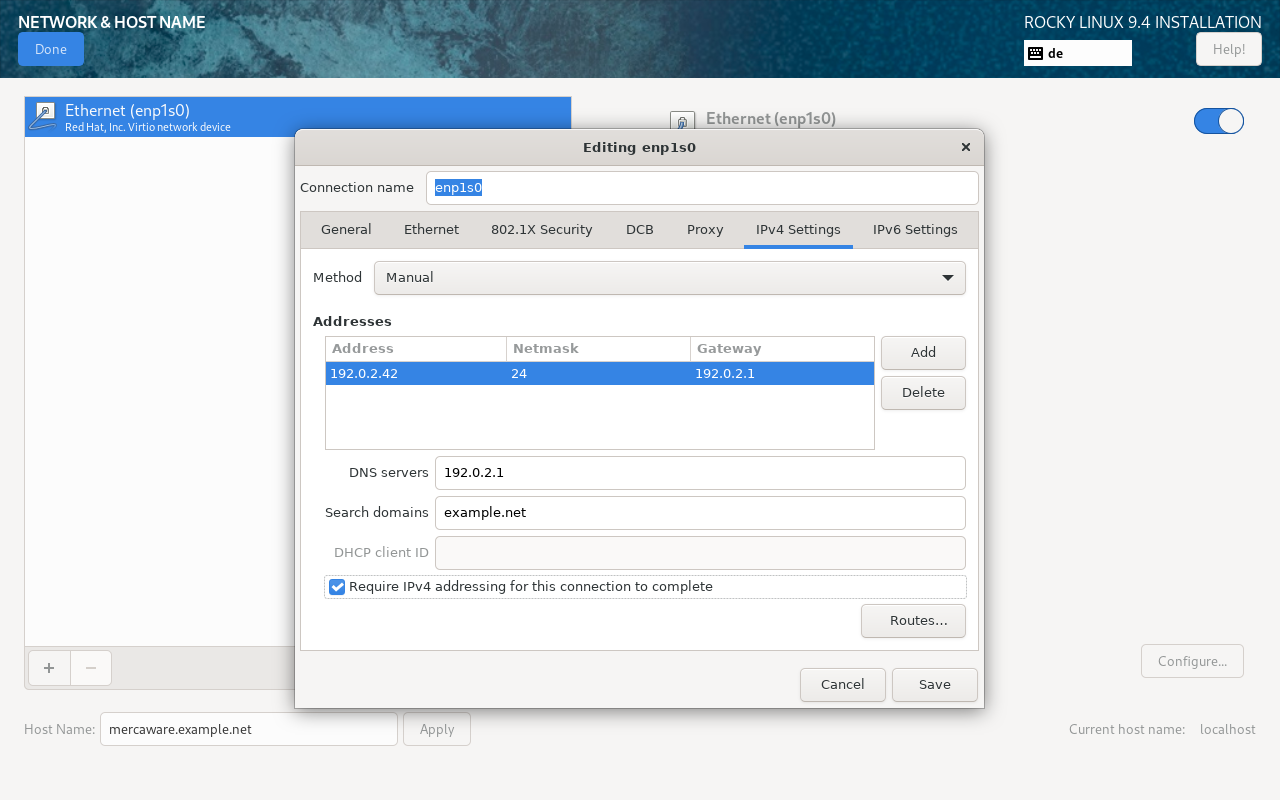Select the de keyboard layout indicator
The height and width of the screenshot is (800, 1280).
coord(1077,53)
